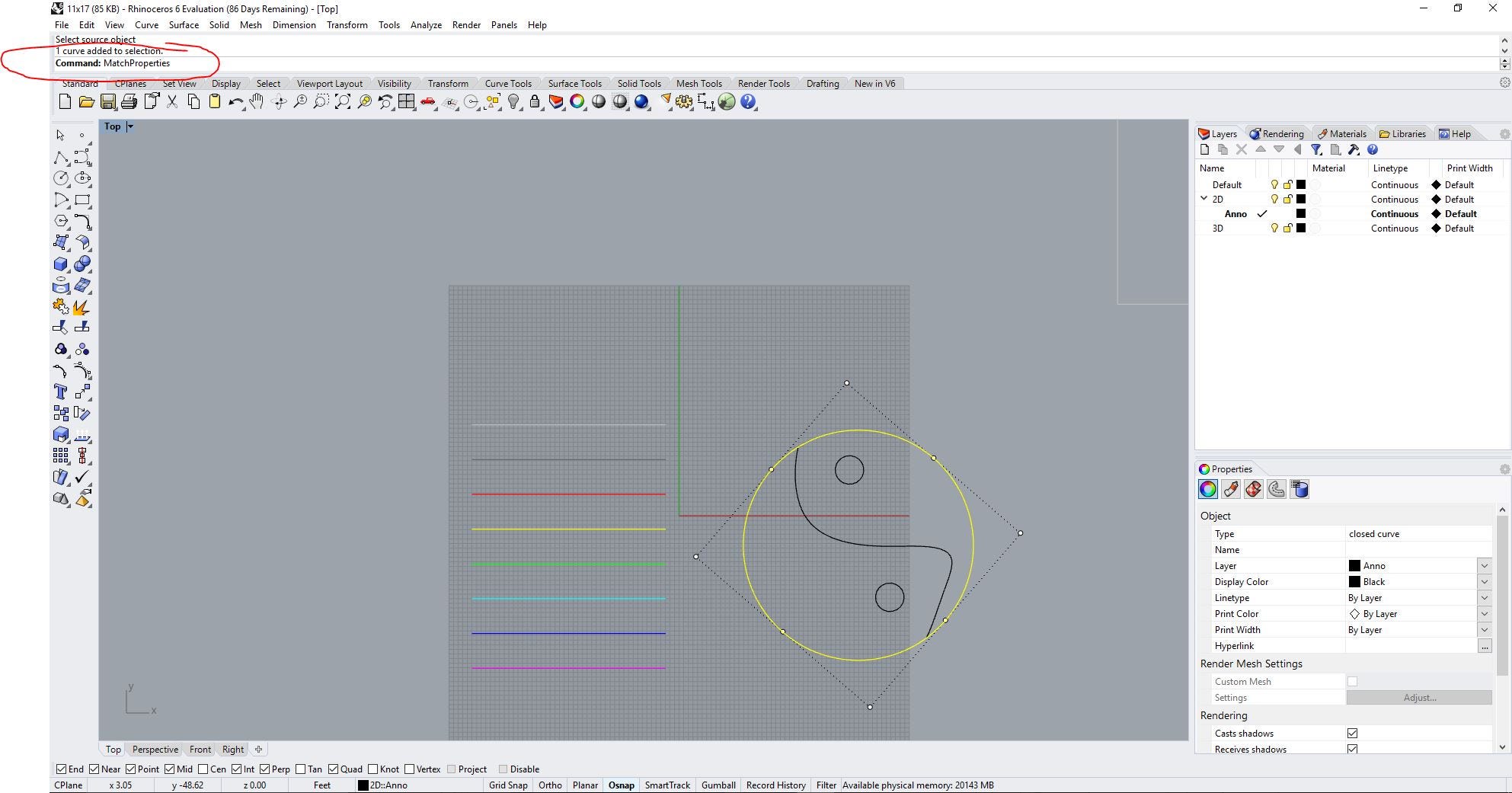Open the Materials panel tab
1512x793 pixels.
pos(1342,133)
